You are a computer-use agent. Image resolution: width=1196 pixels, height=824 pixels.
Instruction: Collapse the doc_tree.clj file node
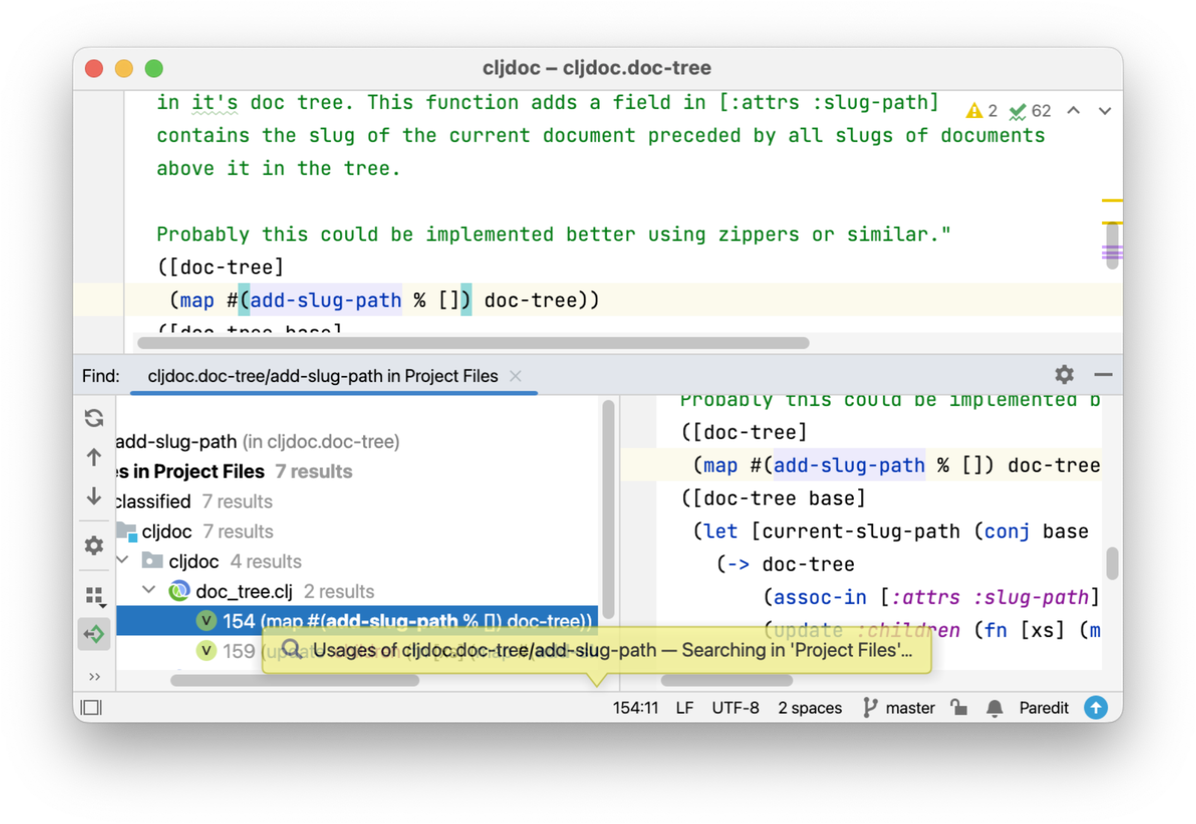click(x=150, y=591)
